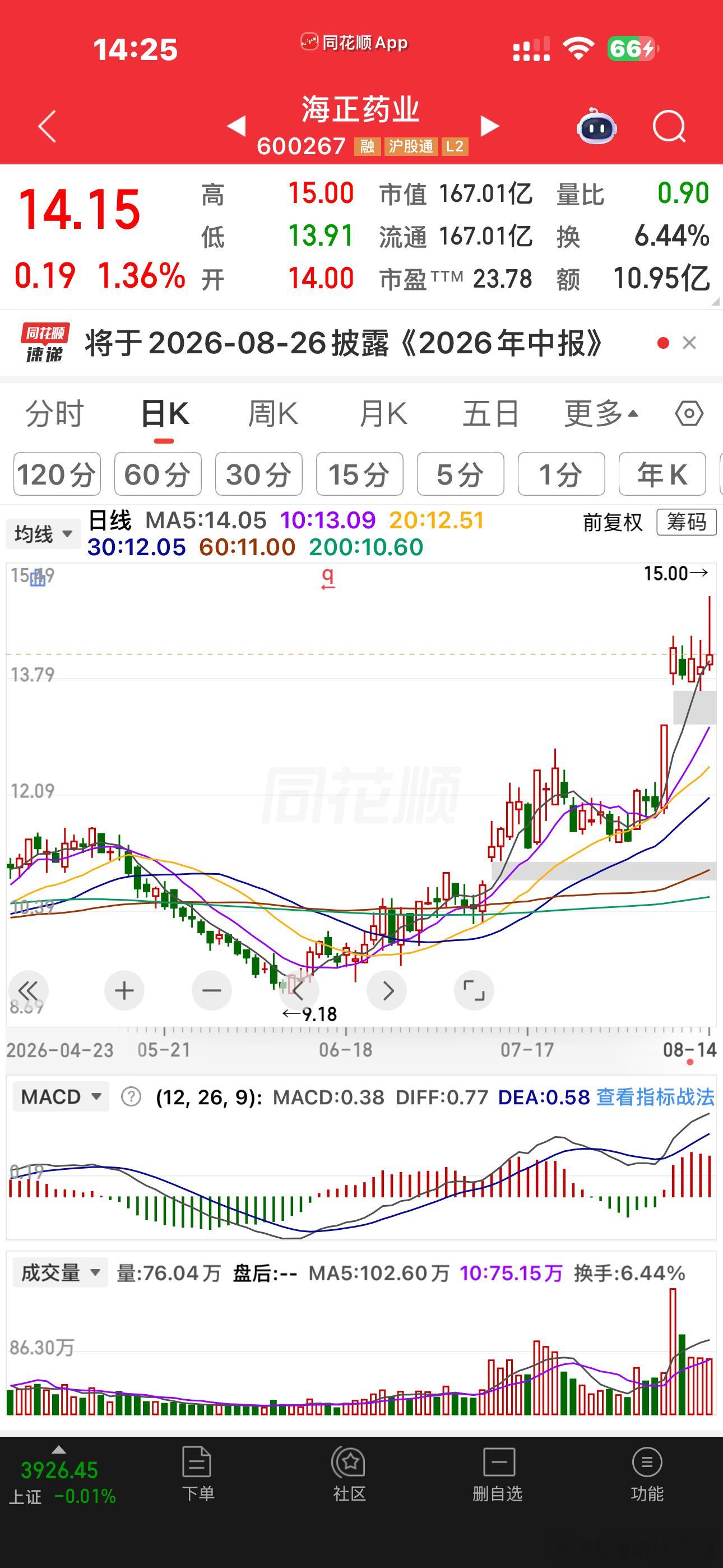Image resolution: width=723 pixels, height=1568 pixels.
Task: Tap the 沪股通 badge
Action: [411, 146]
